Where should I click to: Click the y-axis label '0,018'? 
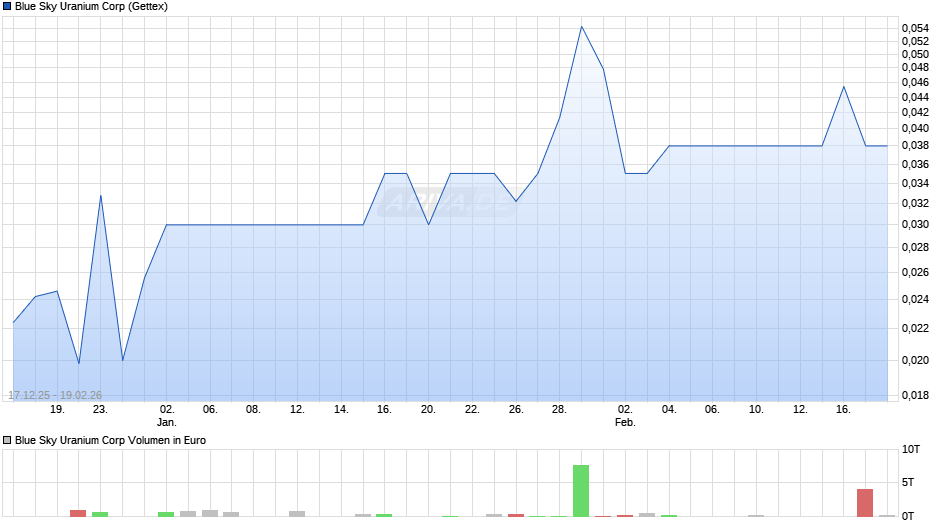coord(915,395)
